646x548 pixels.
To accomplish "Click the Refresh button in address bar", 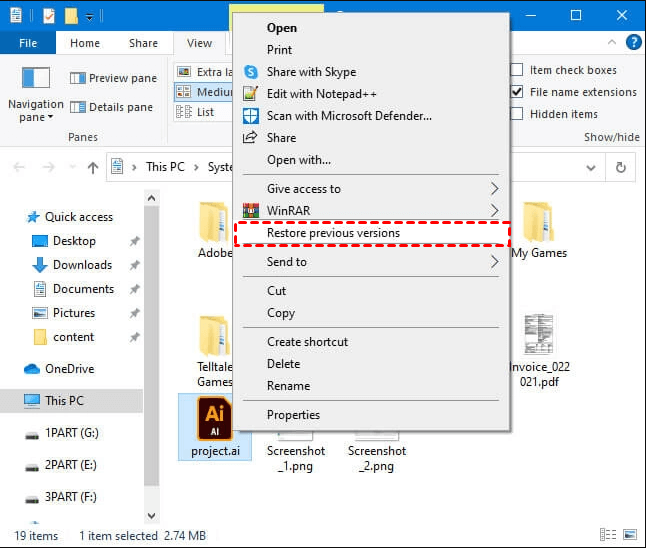I will tap(620, 167).
